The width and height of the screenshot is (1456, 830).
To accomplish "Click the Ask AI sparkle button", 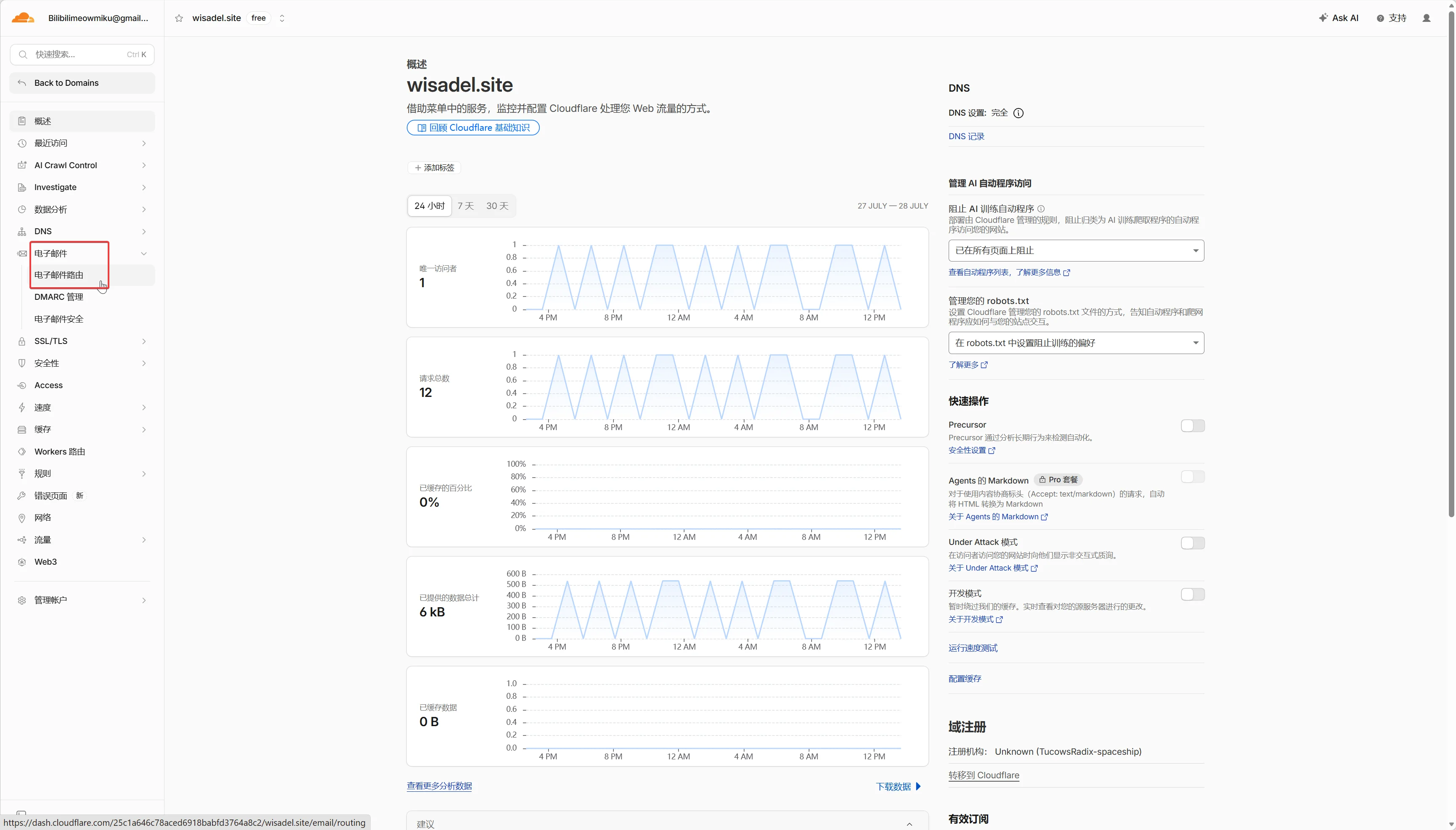I will click(x=1338, y=18).
